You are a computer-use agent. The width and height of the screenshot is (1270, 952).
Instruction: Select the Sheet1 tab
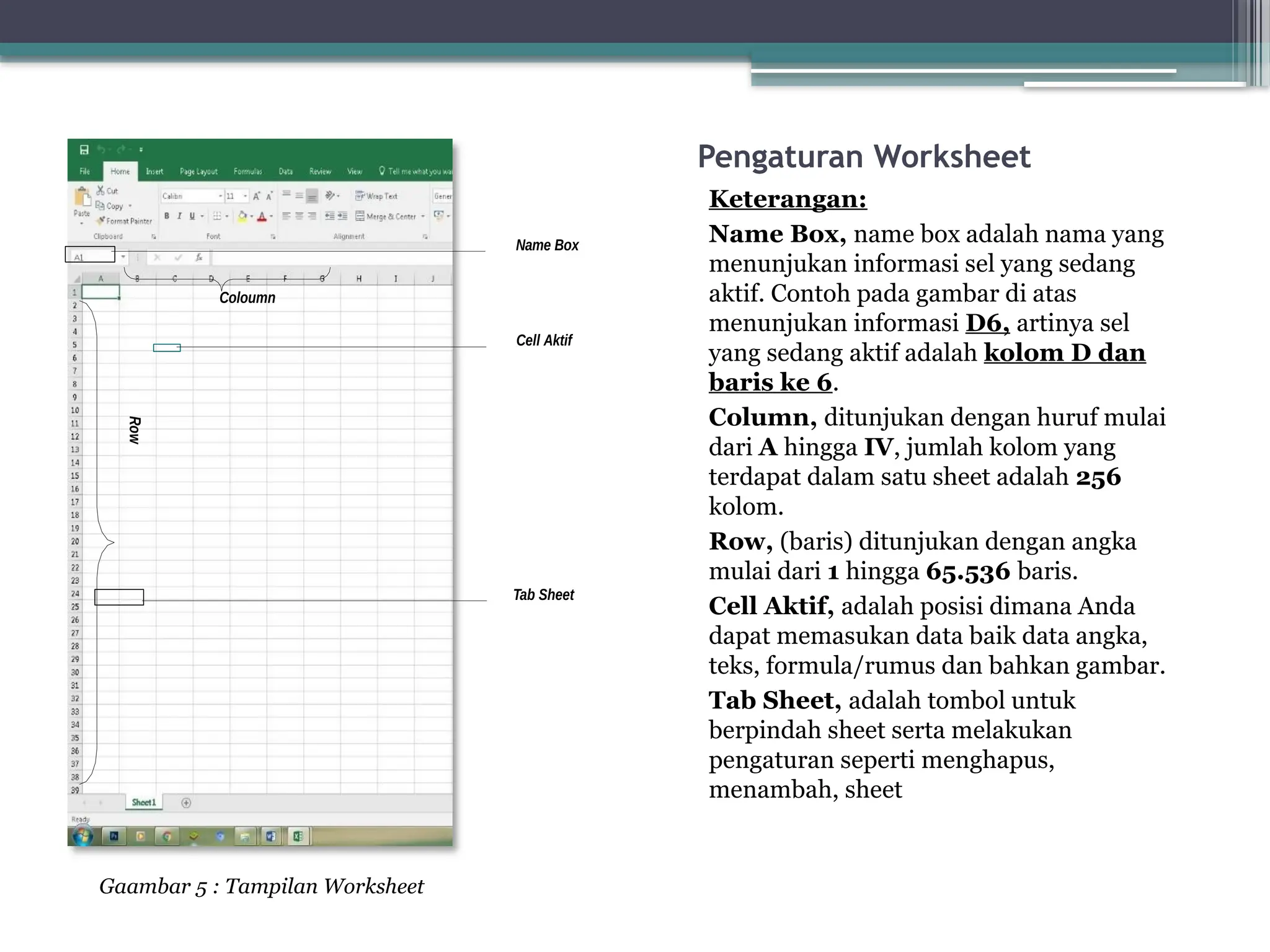[x=144, y=802]
